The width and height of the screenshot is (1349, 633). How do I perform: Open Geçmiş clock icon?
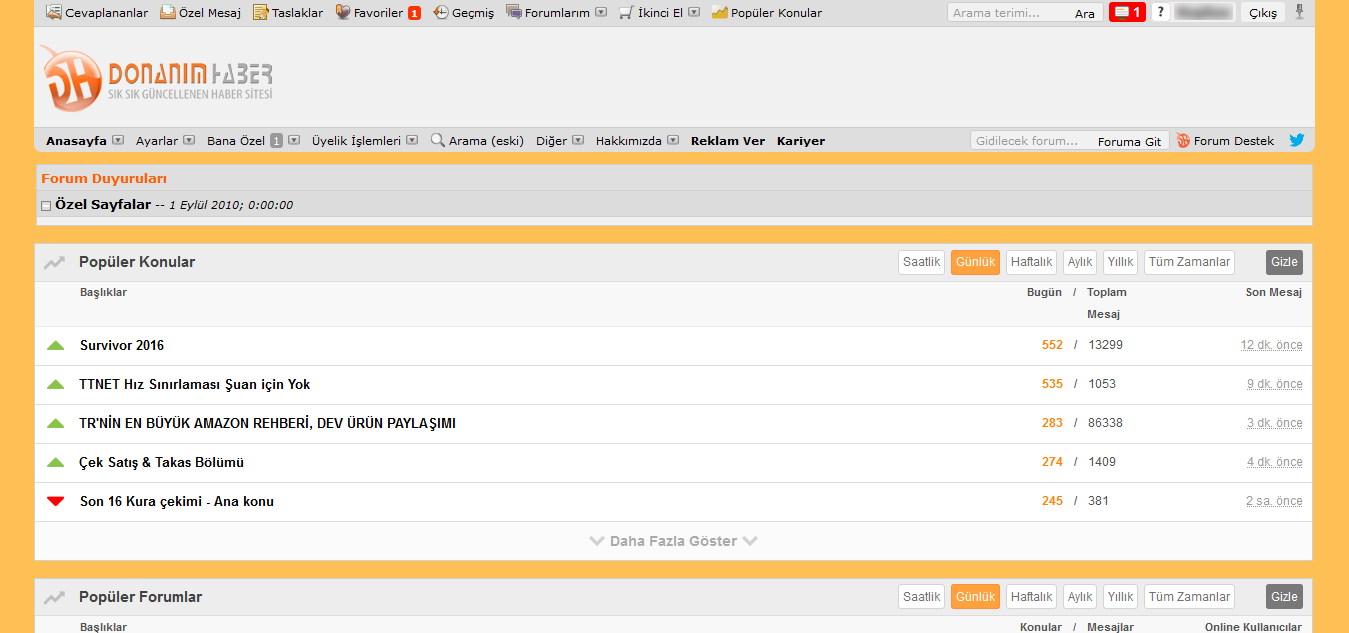point(441,13)
